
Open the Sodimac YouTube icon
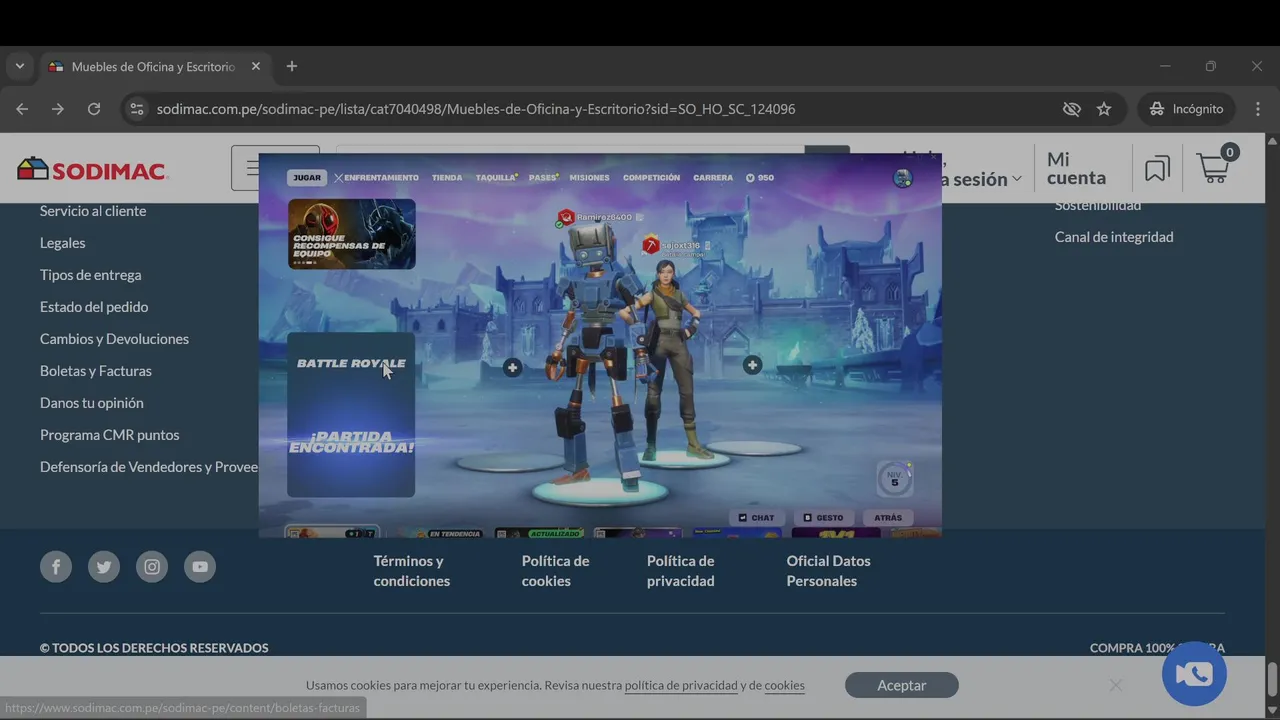click(x=200, y=567)
